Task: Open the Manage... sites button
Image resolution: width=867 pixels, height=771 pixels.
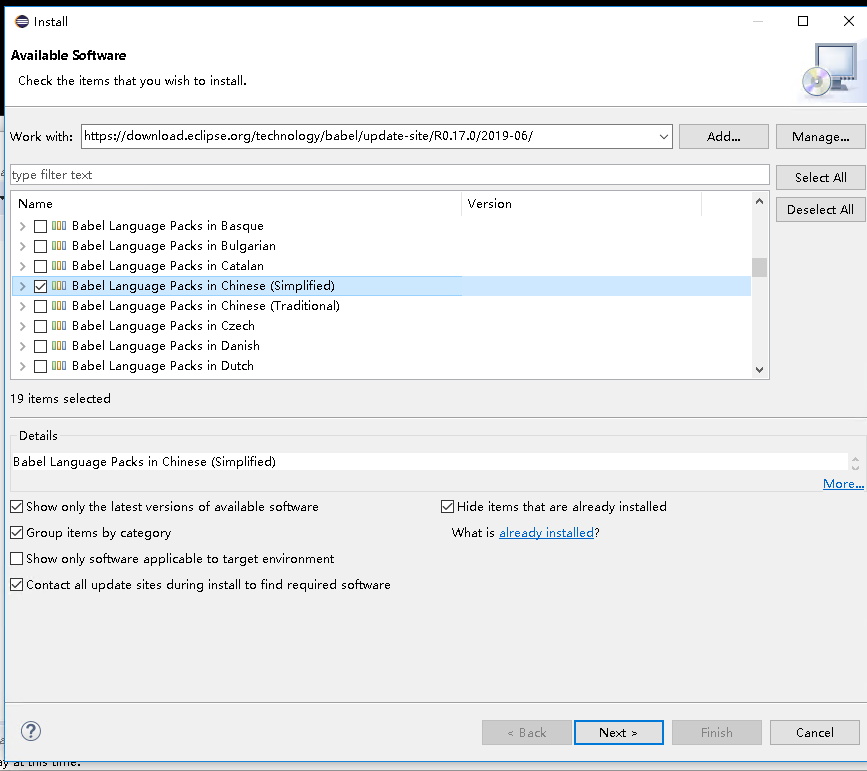Action: [x=821, y=137]
